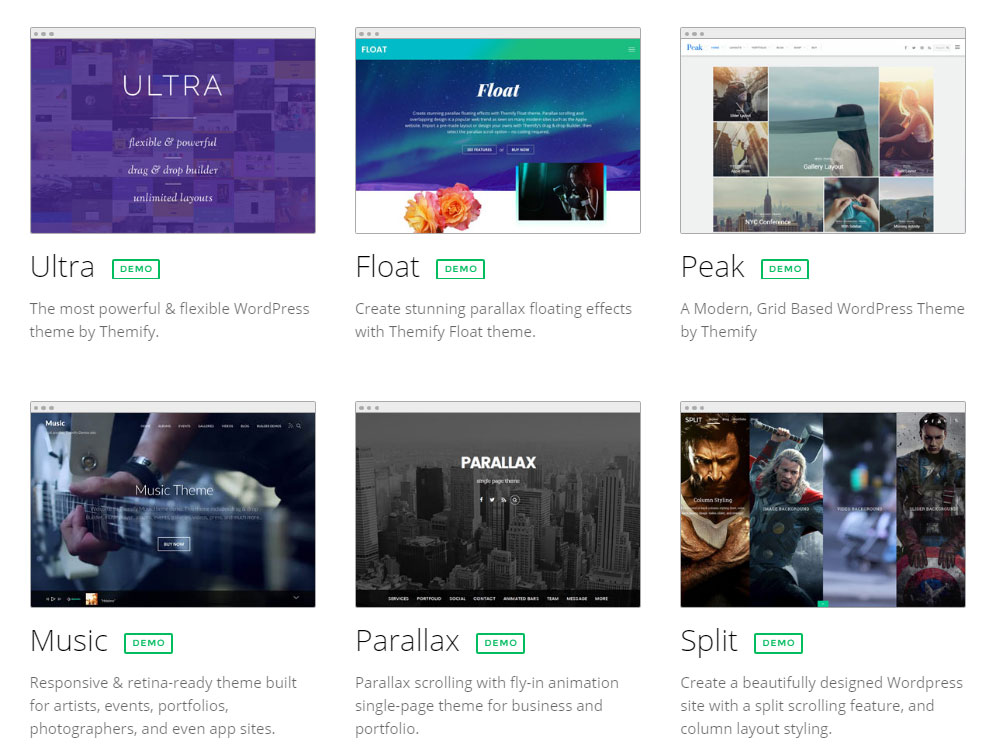This screenshot has height=756, width=1000.
Task: Select the Music theme guitar preview
Action: coord(173,505)
